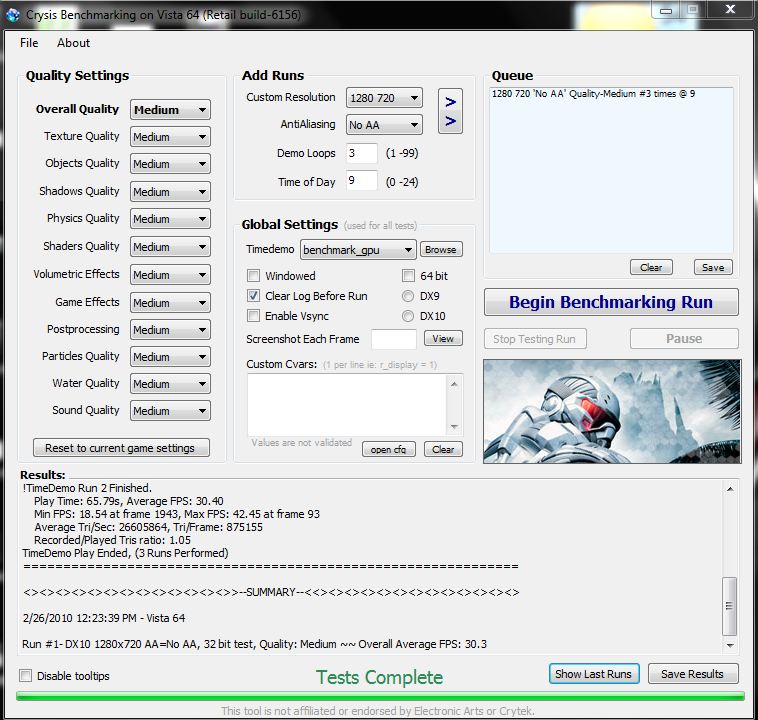Screen dimensions: 758x720
Task: Open Water Quality dropdown
Action: point(170,384)
